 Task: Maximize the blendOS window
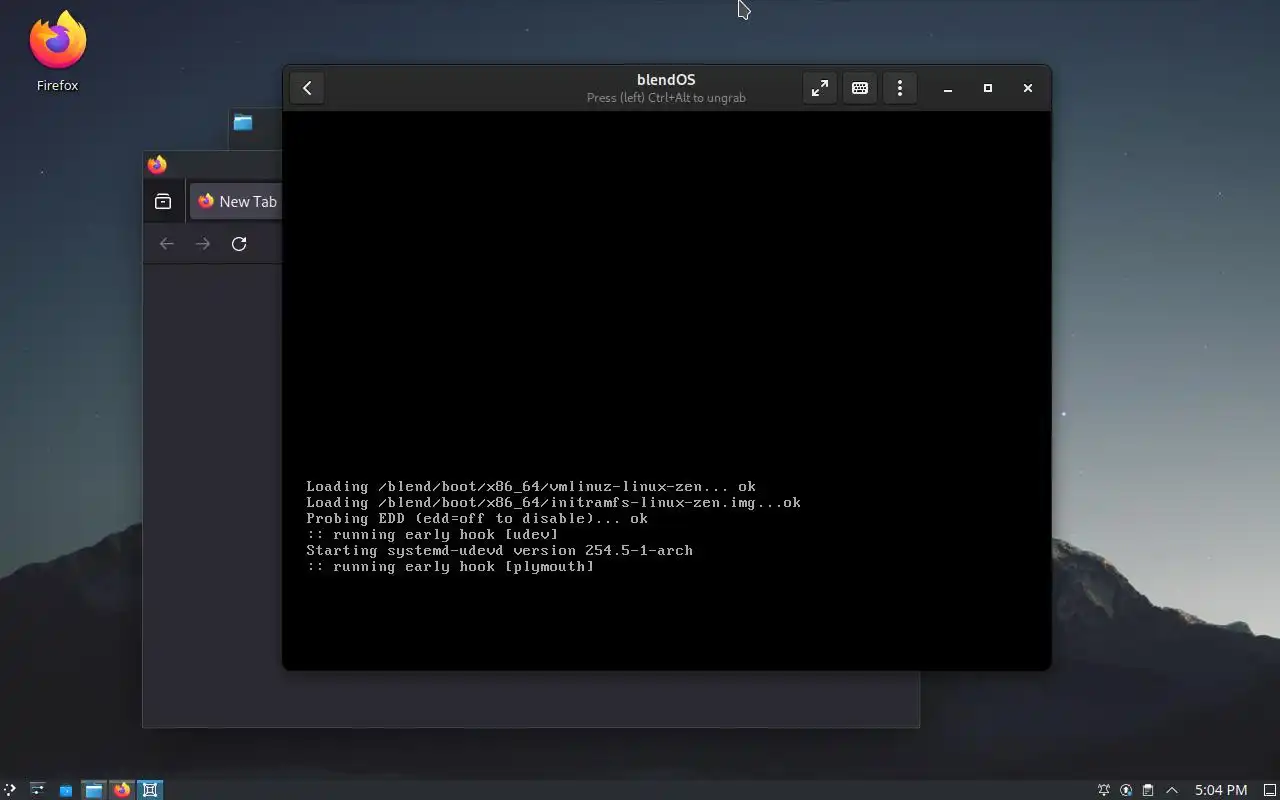click(988, 88)
